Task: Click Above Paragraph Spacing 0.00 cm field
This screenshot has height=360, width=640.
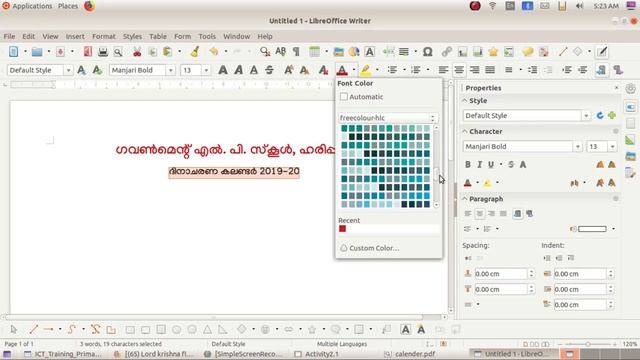Action: [501, 274]
